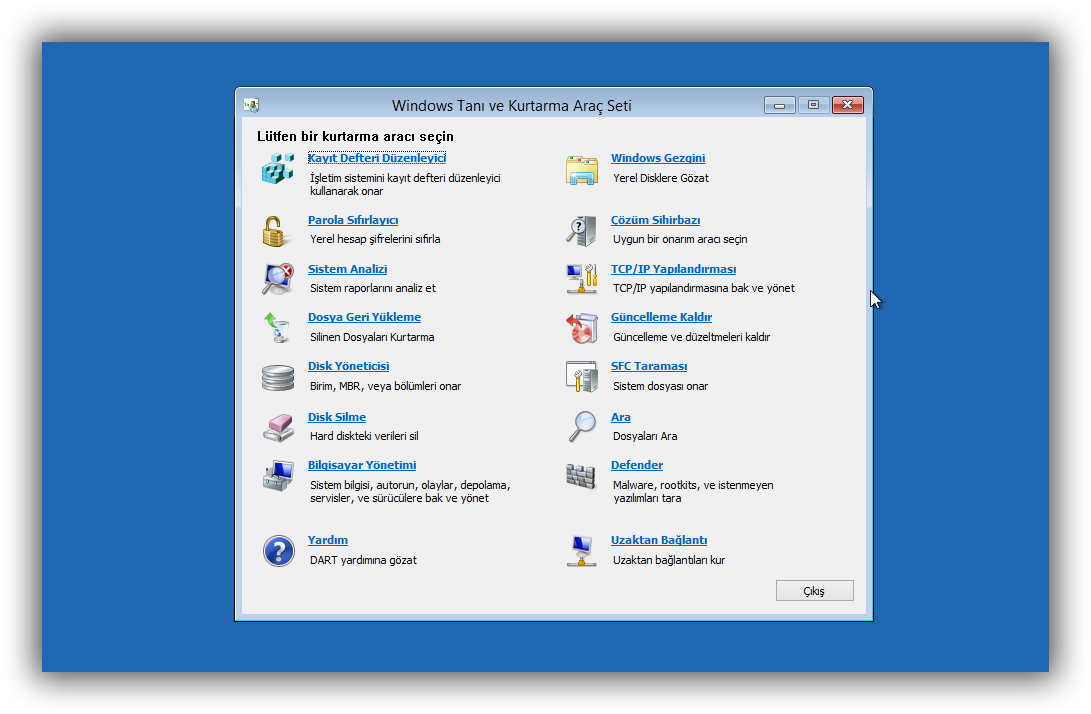Click the Disk Silme eraser icon

277,427
